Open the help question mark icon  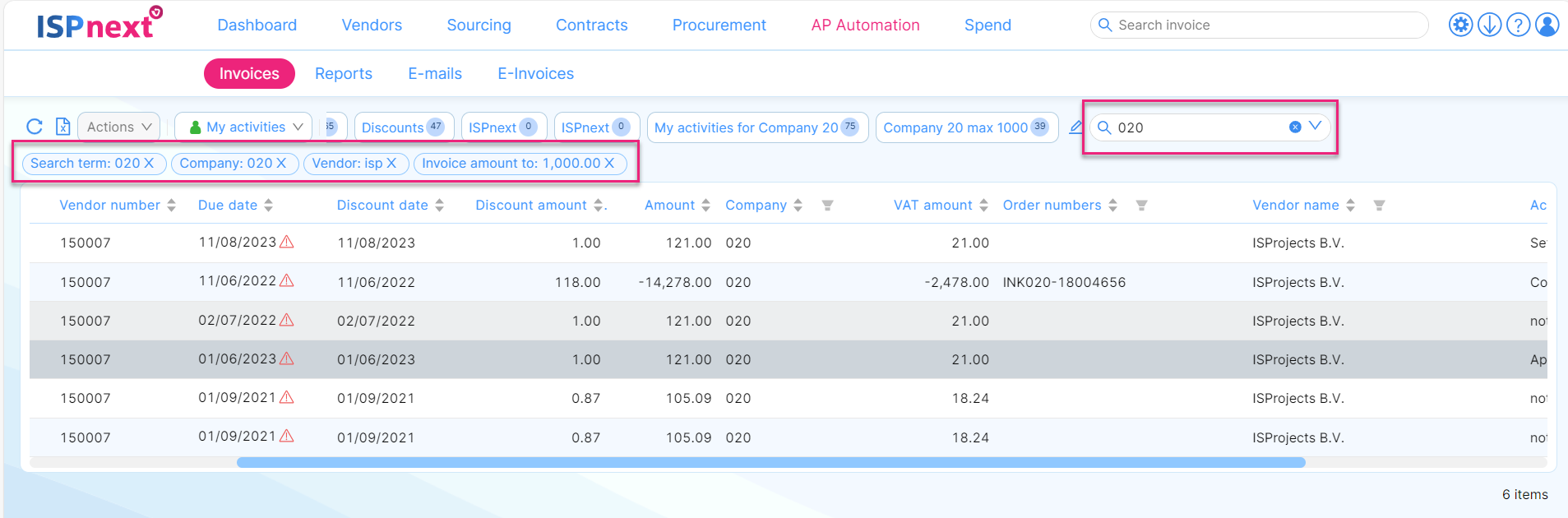tap(1518, 25)
